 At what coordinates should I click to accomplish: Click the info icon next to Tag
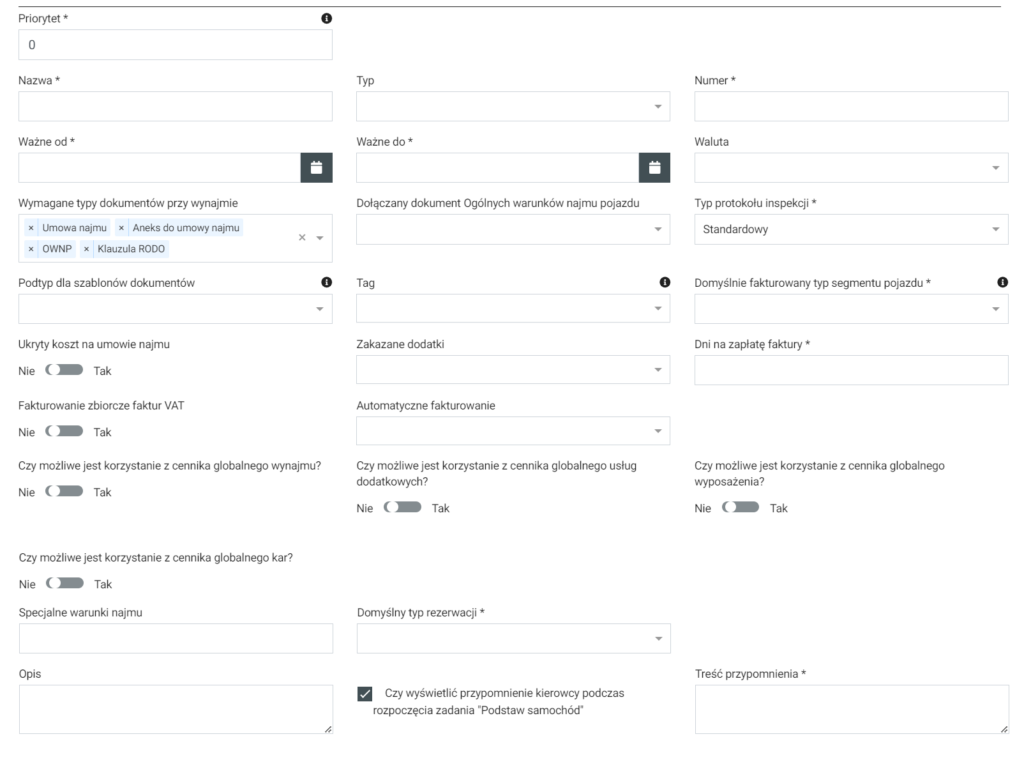tap(665, 283)
